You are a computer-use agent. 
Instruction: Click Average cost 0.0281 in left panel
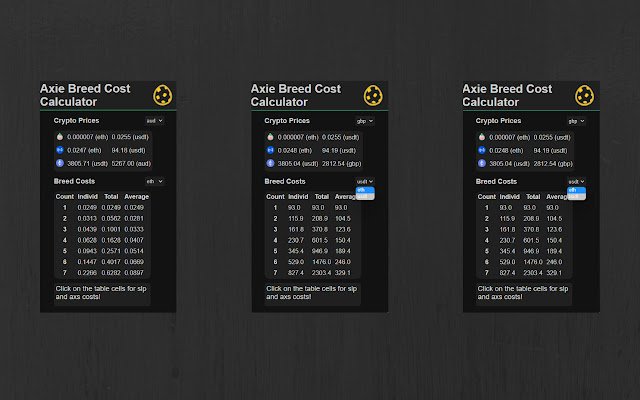[x=134, y=218]
